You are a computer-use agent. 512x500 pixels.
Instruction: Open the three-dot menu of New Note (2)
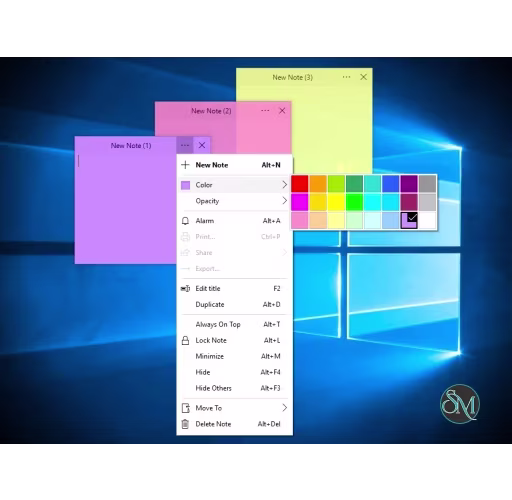point(265,111)
